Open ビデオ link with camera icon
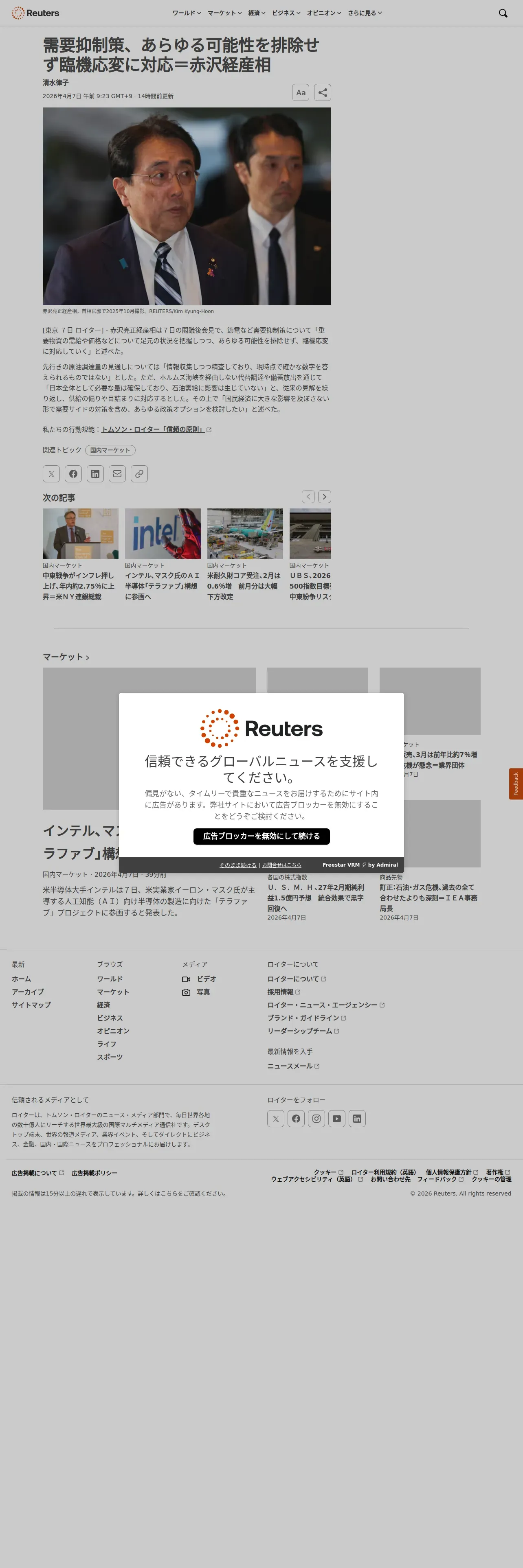 pyautogui.click(x=199, y=979)
